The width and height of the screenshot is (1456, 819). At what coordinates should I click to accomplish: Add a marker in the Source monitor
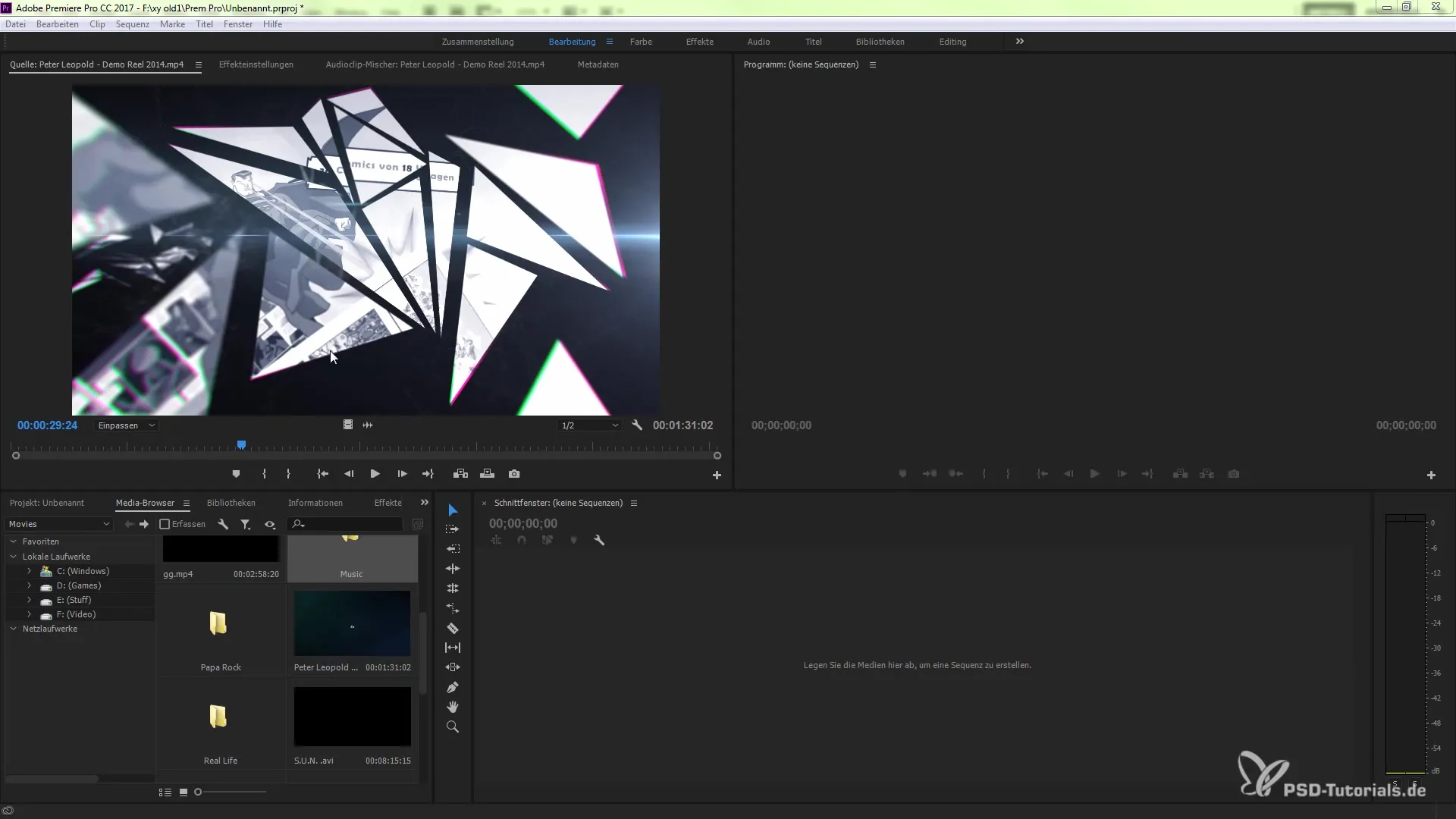236,474
